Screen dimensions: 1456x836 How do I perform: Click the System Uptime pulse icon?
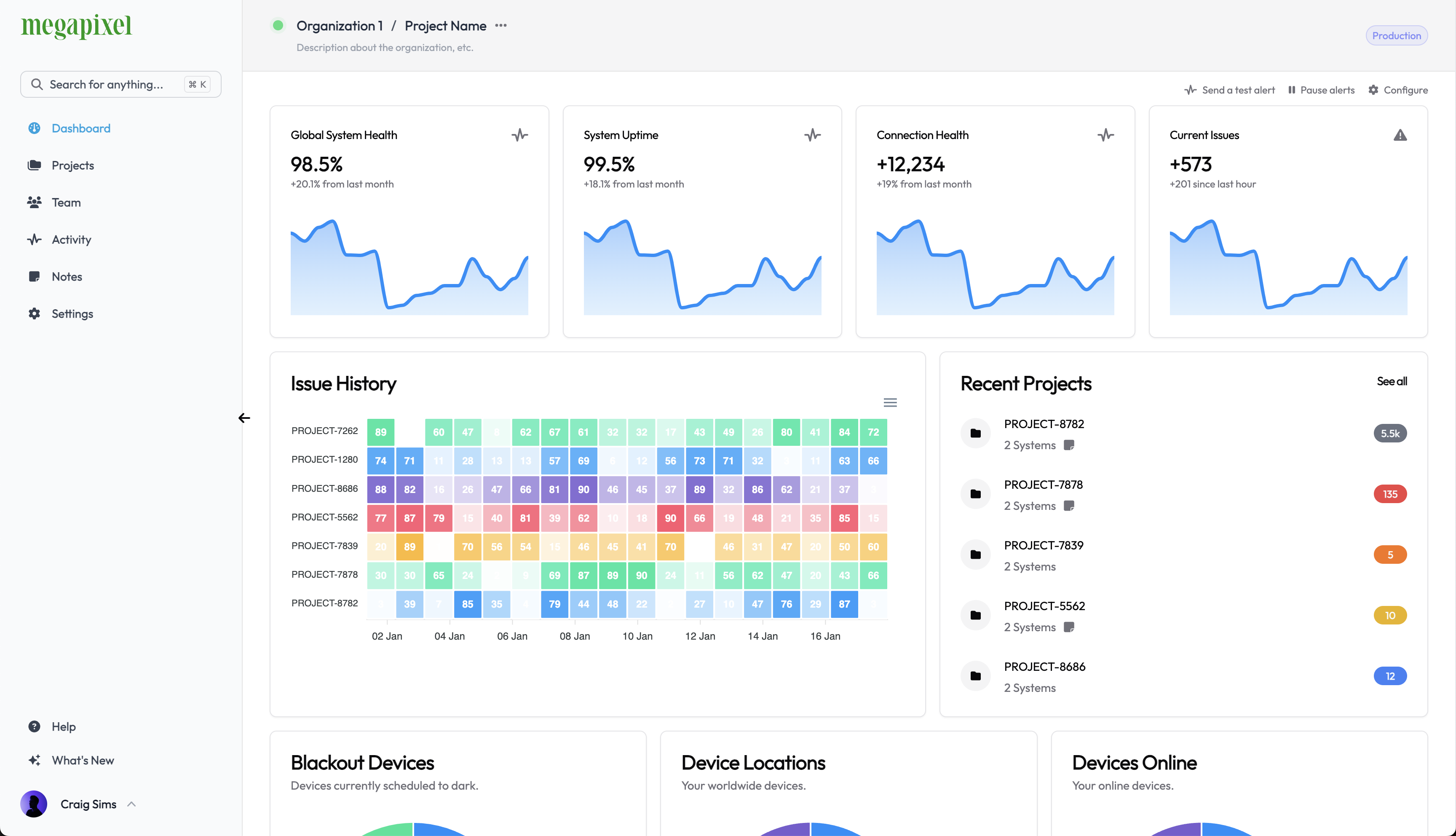coord(813,135)
